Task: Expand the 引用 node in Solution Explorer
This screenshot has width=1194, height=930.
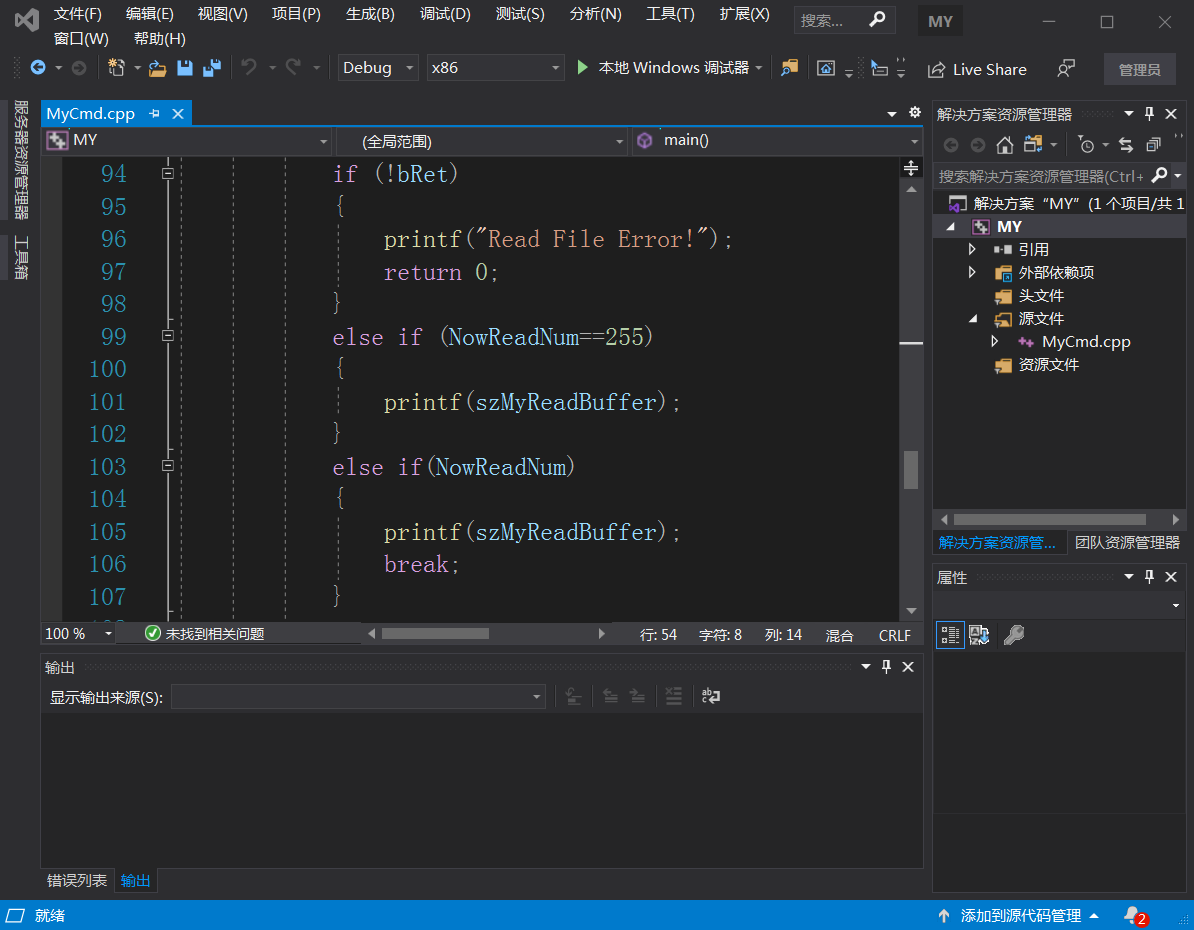Action: tap(972, 249)
